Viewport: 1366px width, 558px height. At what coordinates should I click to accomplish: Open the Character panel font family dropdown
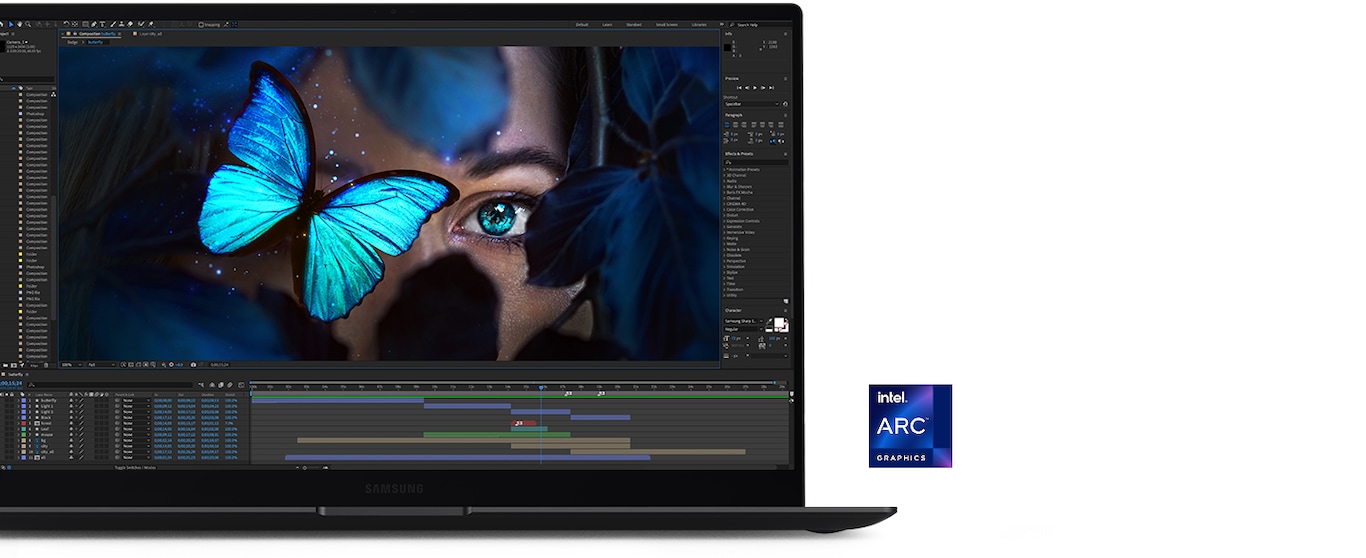pos(744,321)
